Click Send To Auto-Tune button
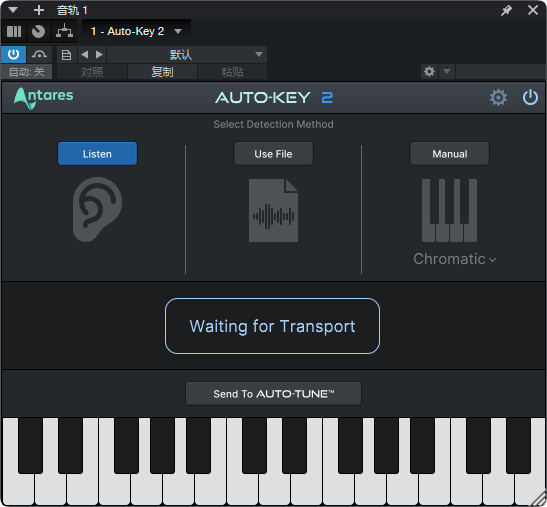547x507 pixels. click(x=273, y=394)
